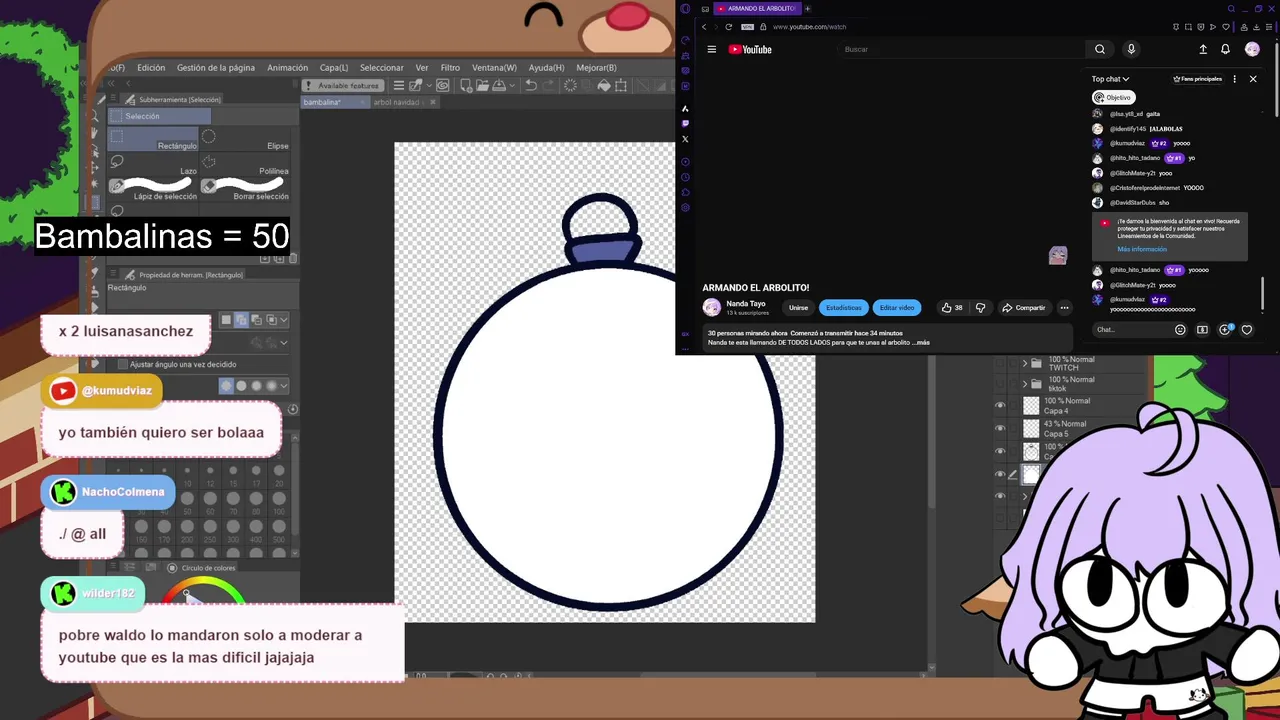Click the clear/loading dotted circle icon
Viewport: 1280px width, 720px height.
[x=571, y=86]
